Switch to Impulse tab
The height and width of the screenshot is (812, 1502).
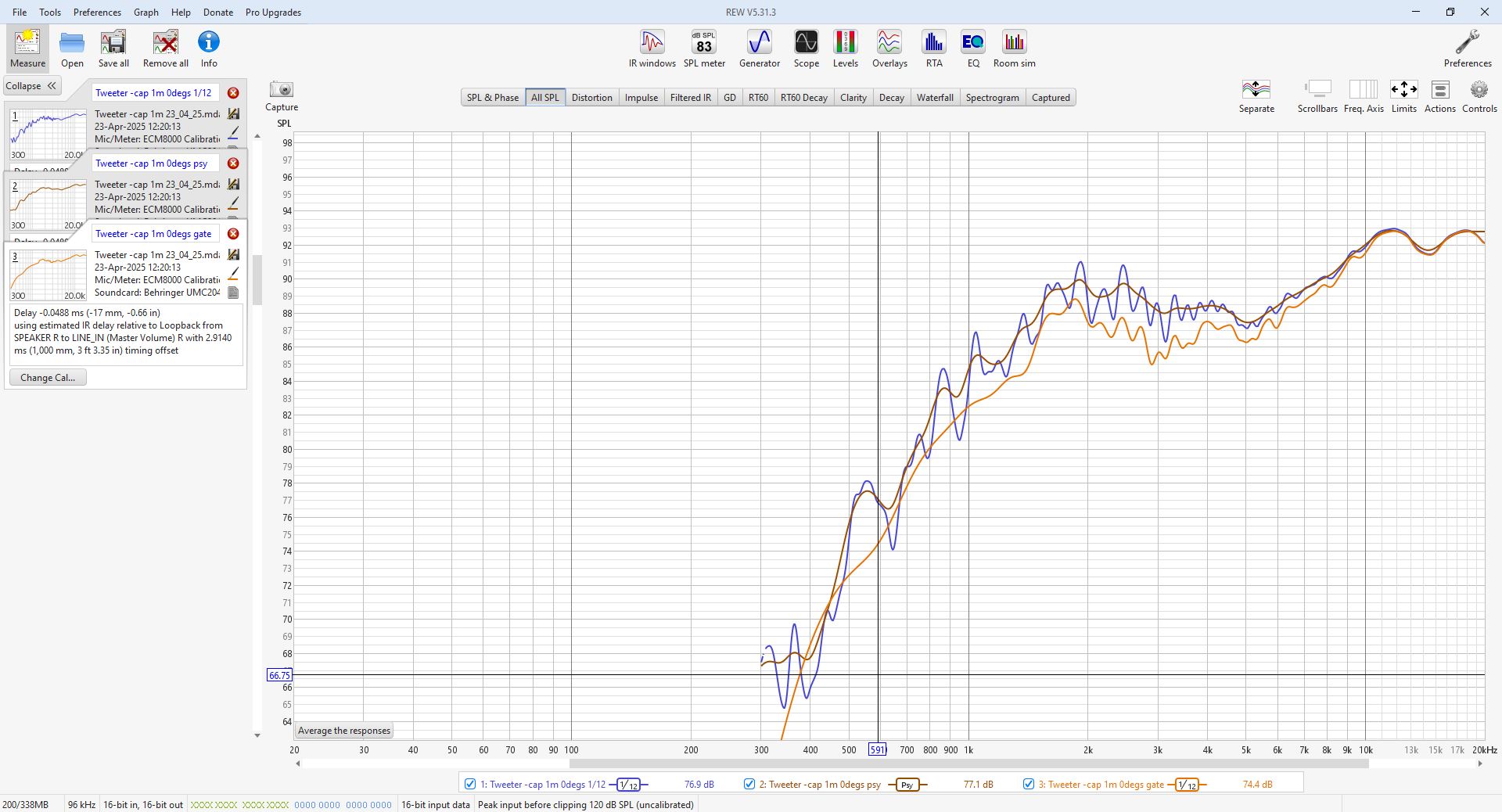tap(641, 98)
